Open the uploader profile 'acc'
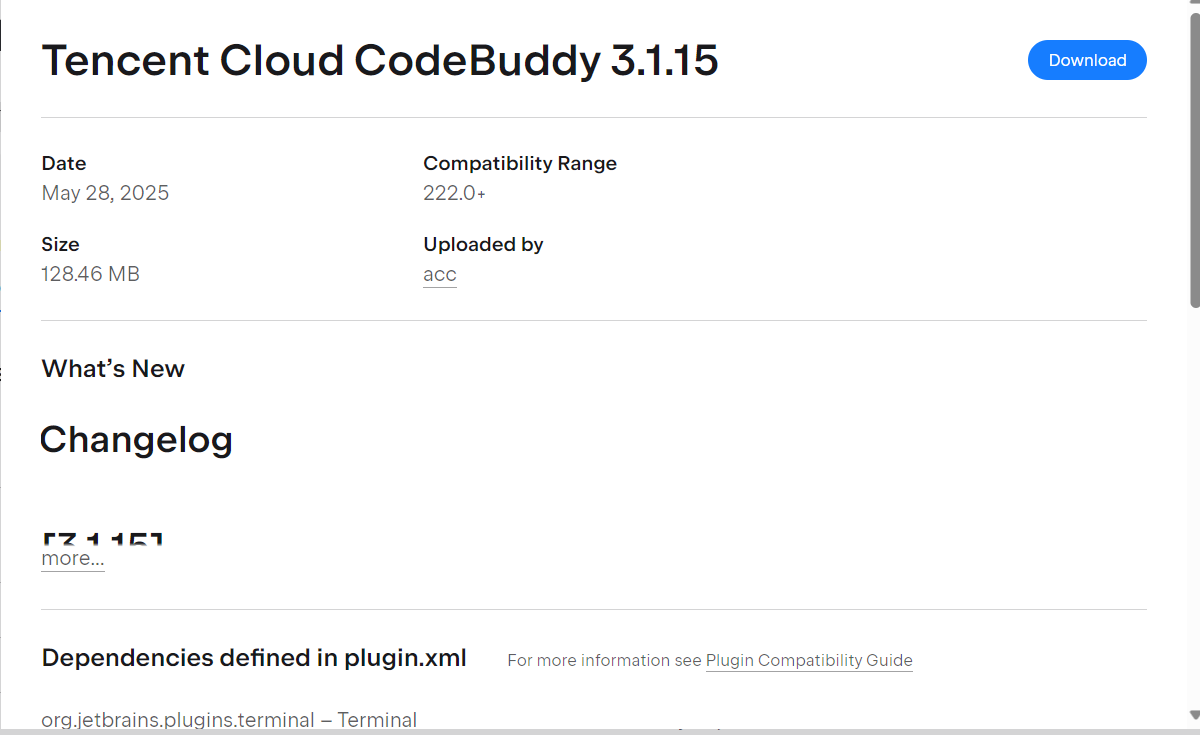Viewport: 1200px width, 735px height. pyautogui.click(x=440, y=274)
